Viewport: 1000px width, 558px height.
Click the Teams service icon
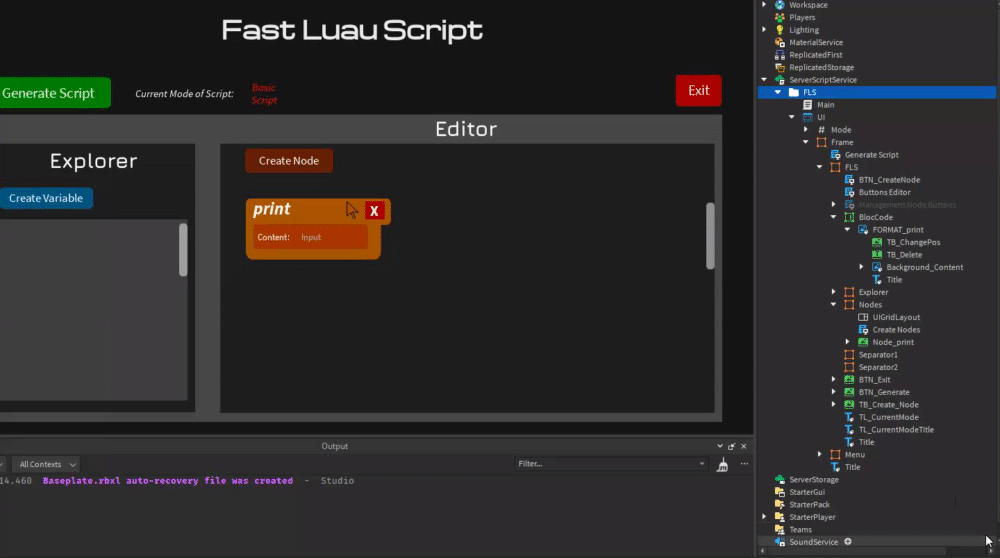click(x=779, y=529)
